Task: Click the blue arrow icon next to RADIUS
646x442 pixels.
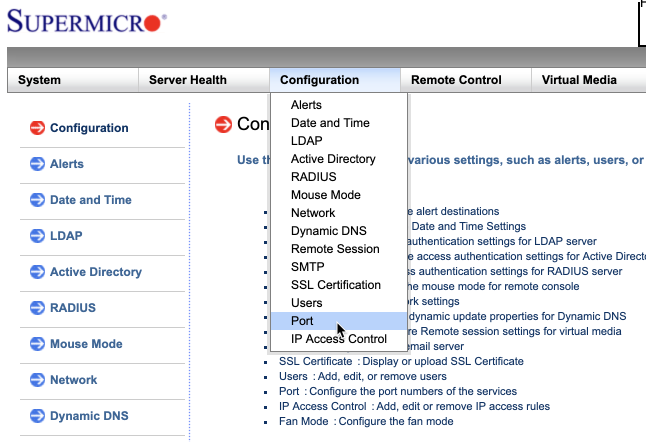Action: click(37, 308)
